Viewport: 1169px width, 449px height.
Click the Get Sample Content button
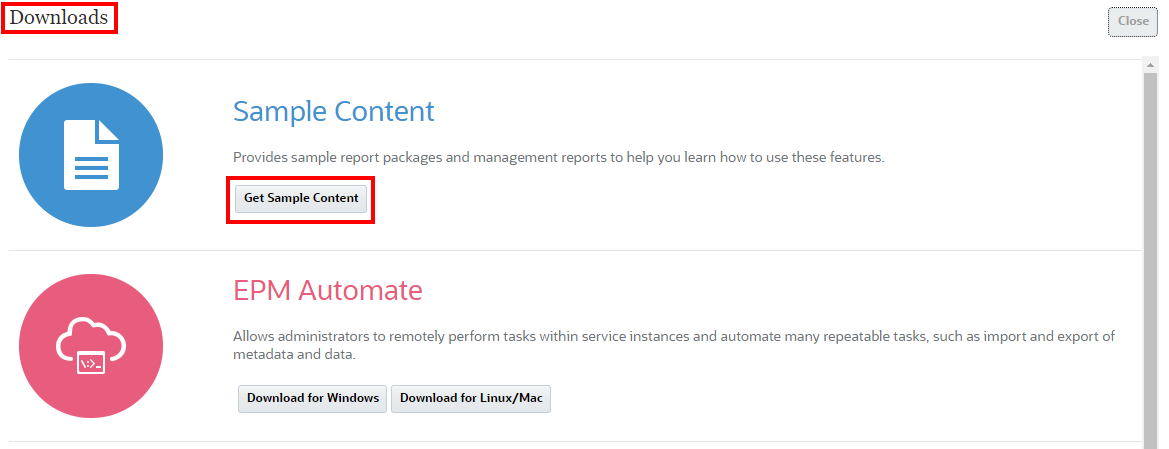click(x=301, y=199)
